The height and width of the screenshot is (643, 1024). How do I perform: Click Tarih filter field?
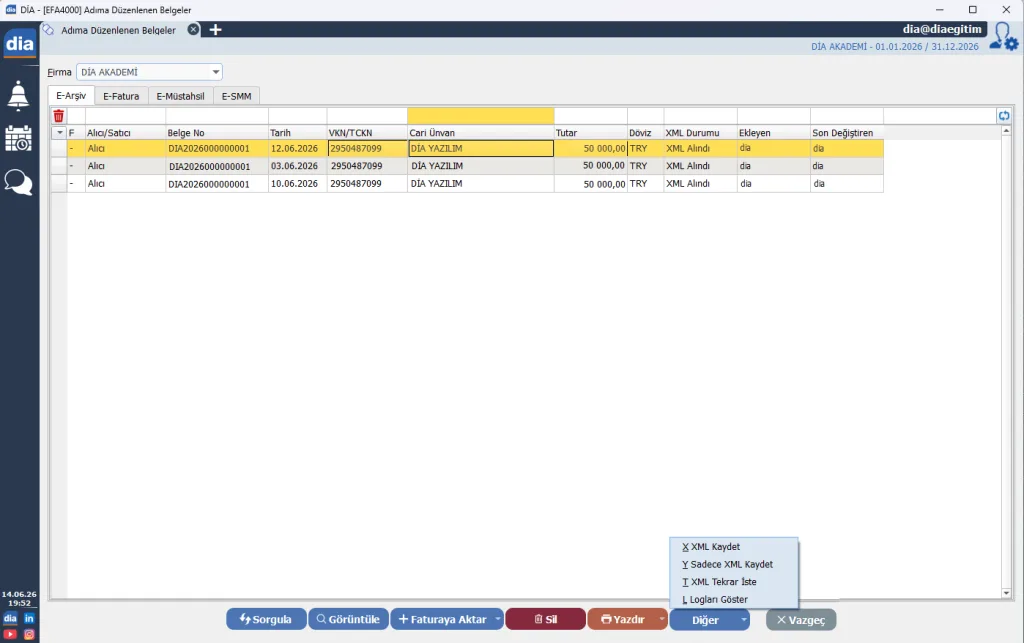point(297,116)
